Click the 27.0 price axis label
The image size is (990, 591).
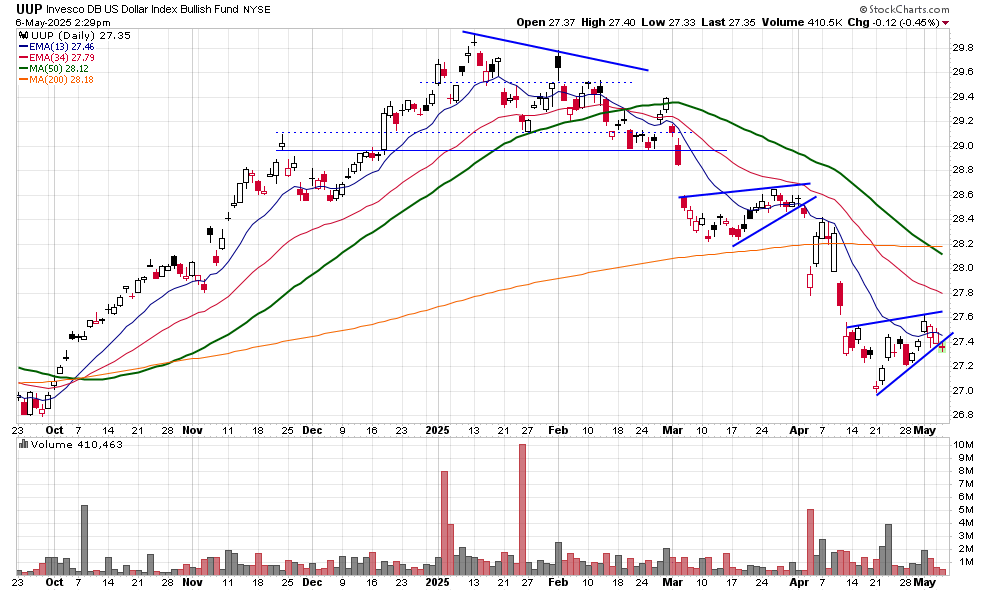click(962, 390)
